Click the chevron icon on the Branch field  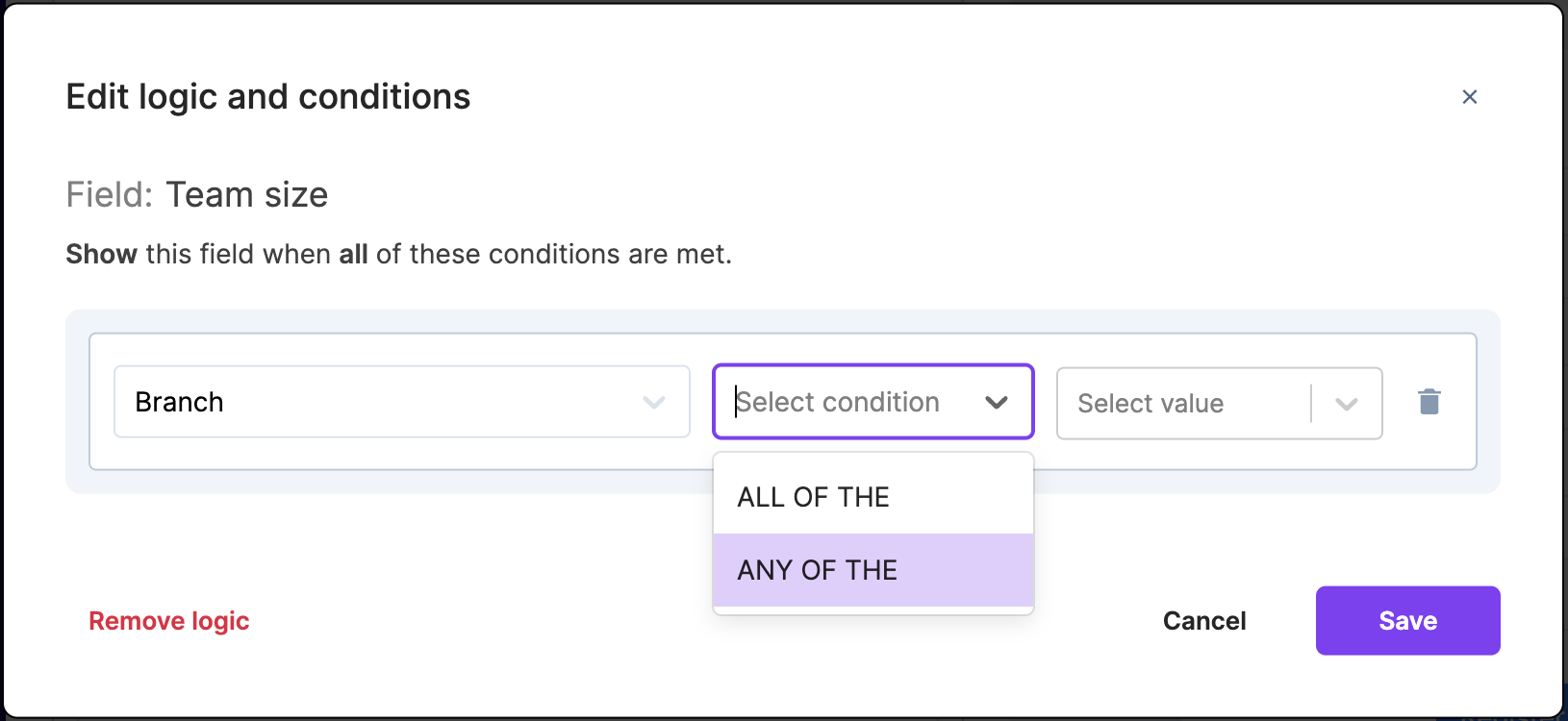654,401
